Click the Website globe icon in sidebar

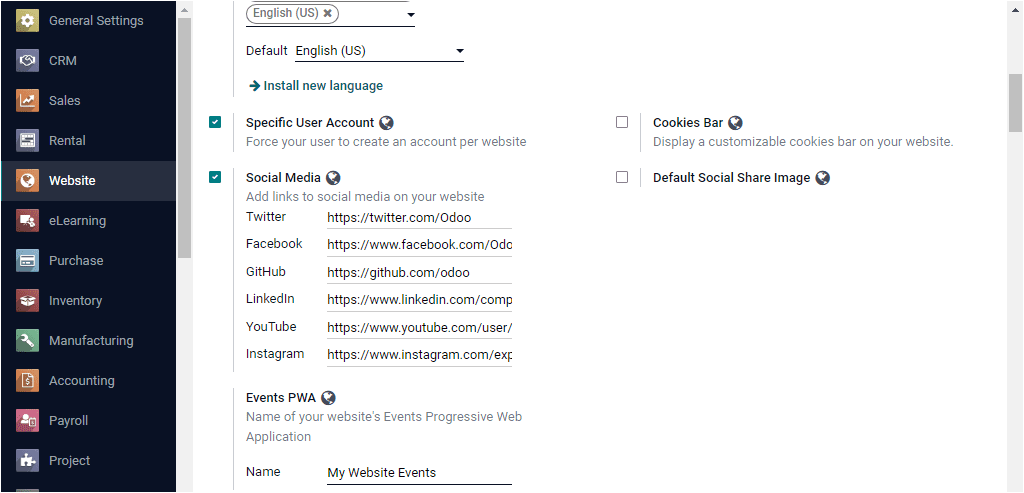(27, 181)
